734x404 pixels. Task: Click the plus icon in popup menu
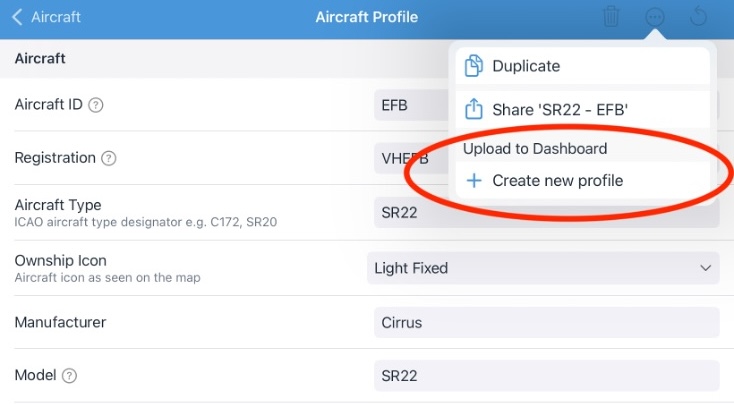[474, 181]
